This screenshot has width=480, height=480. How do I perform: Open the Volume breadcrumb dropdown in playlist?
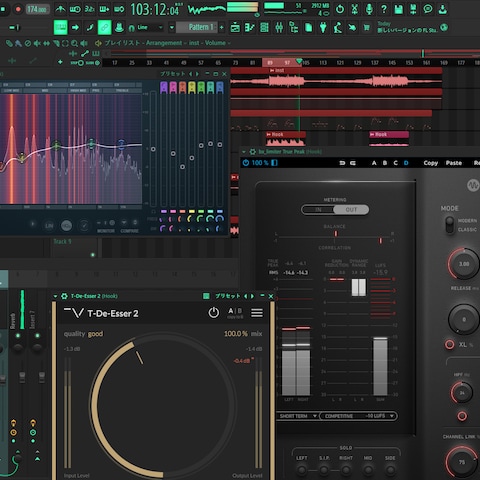pos(217,43)
